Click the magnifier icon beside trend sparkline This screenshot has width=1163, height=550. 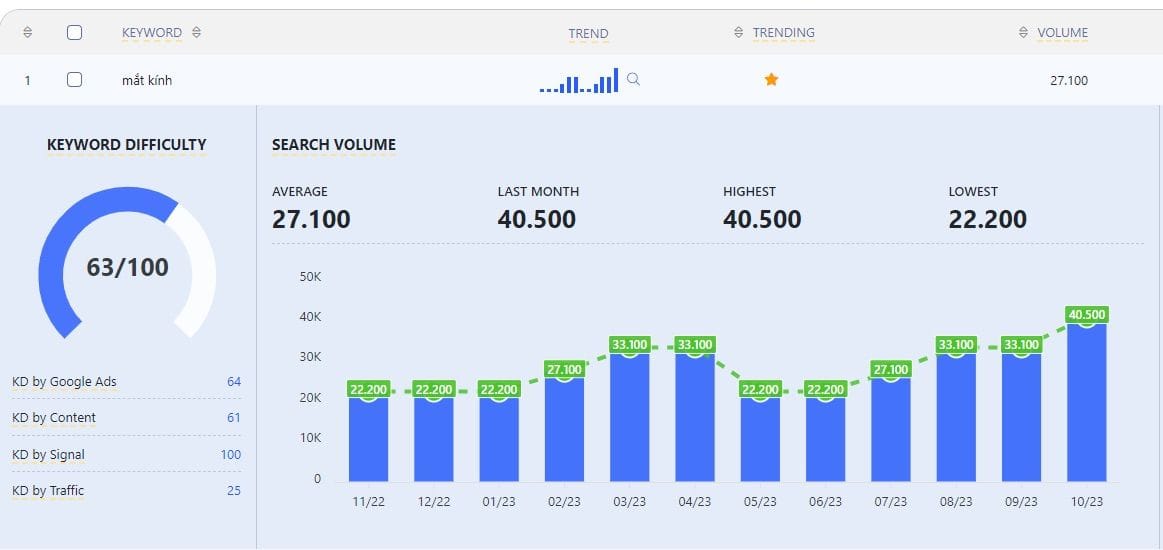pos(633,80)
